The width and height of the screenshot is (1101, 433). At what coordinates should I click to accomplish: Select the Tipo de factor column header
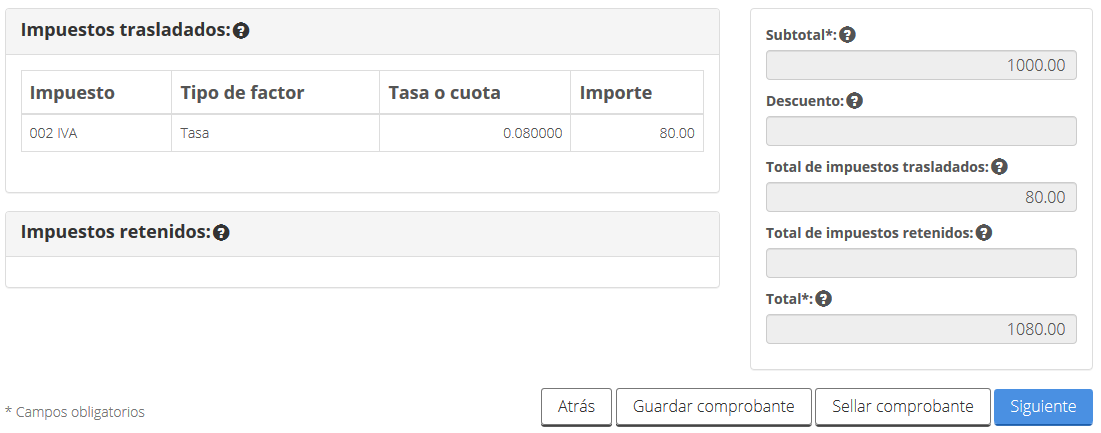pos(275,93)
